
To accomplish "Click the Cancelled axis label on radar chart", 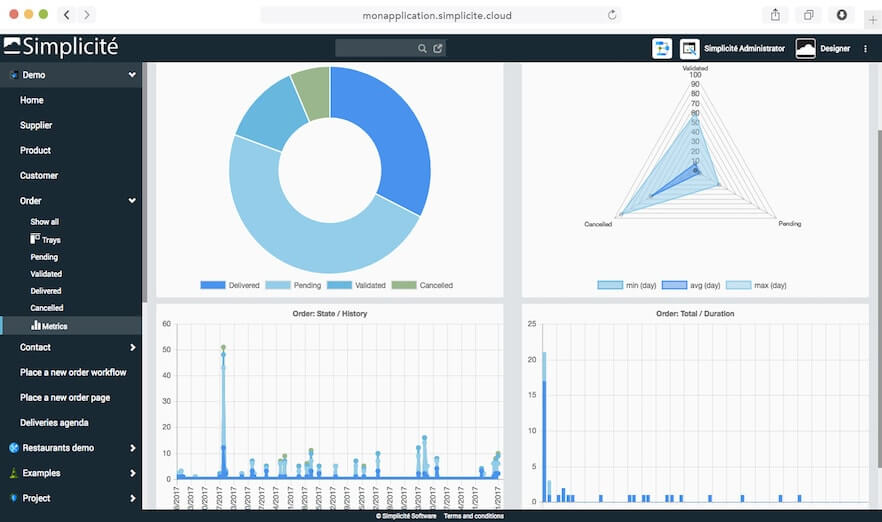I will (x=598, y=224).
